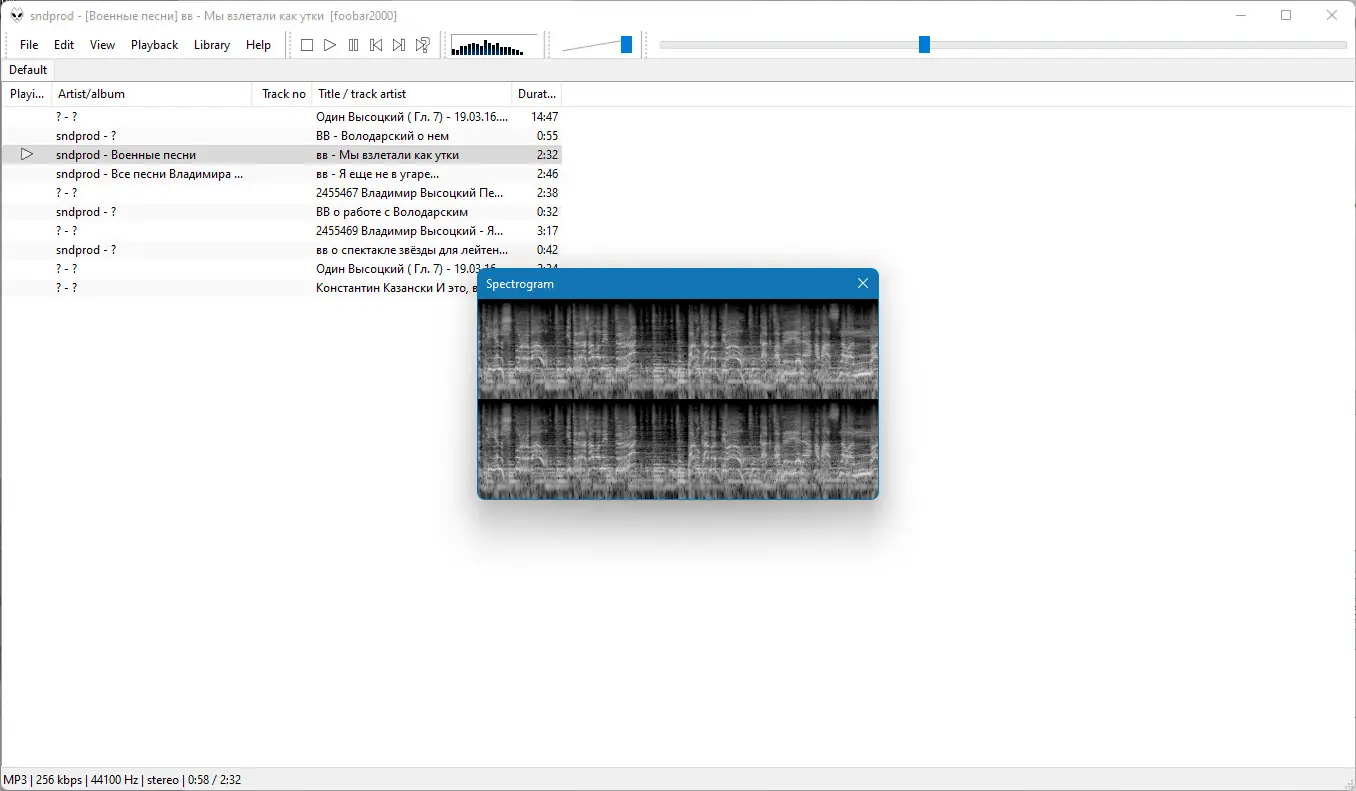Select track 'вв - Мы взлетали как утки'
Viewport: 1356px width, 791px height.
click(x=387, y=155)
